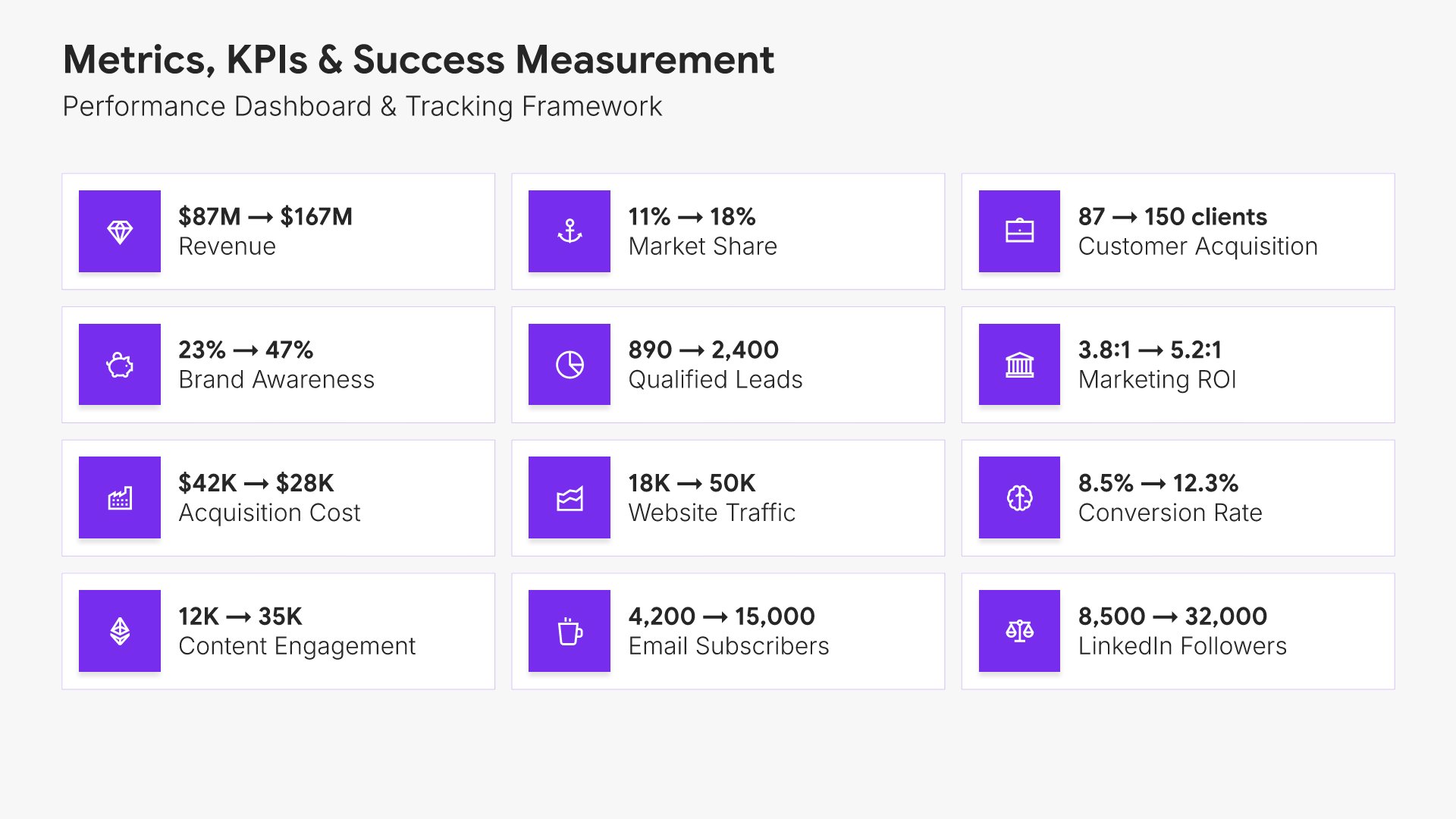
Task: Select the 890 → 2,400 leads figure
Action: point(703,350)
